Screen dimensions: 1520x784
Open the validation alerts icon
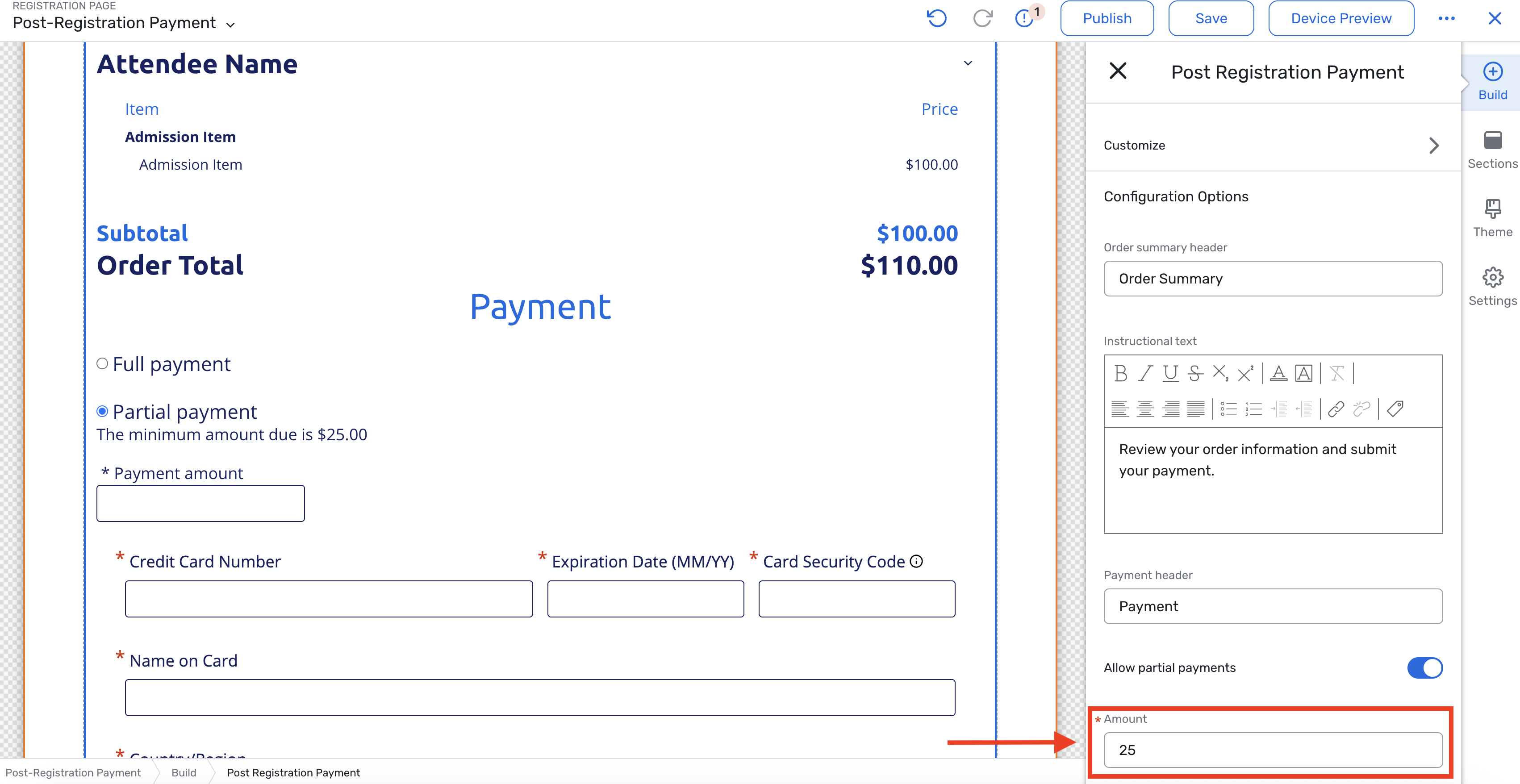pos(1024,18)
